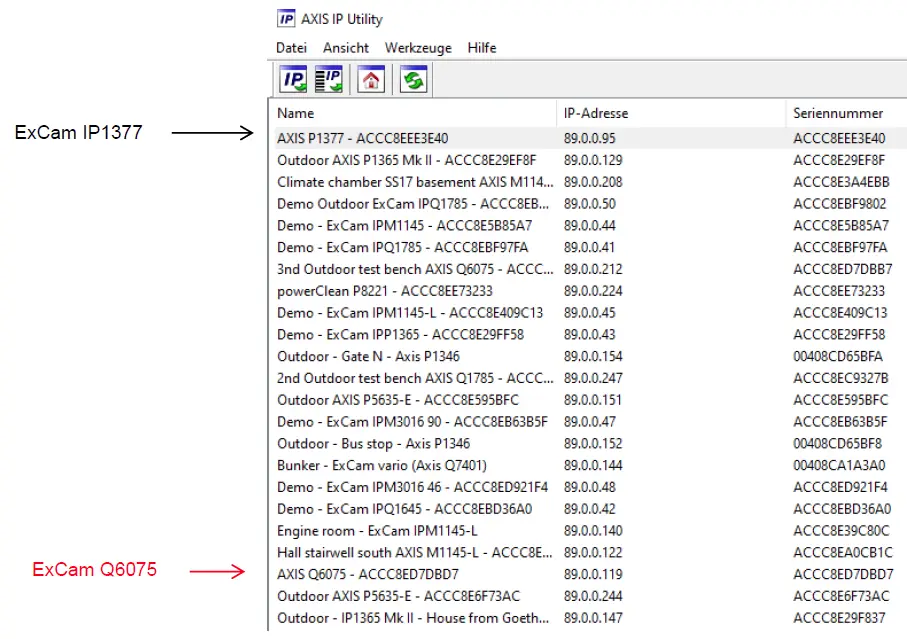Select Demo - ExCam IPQ1645 row

pyautogui.click(x=589, y=509)
